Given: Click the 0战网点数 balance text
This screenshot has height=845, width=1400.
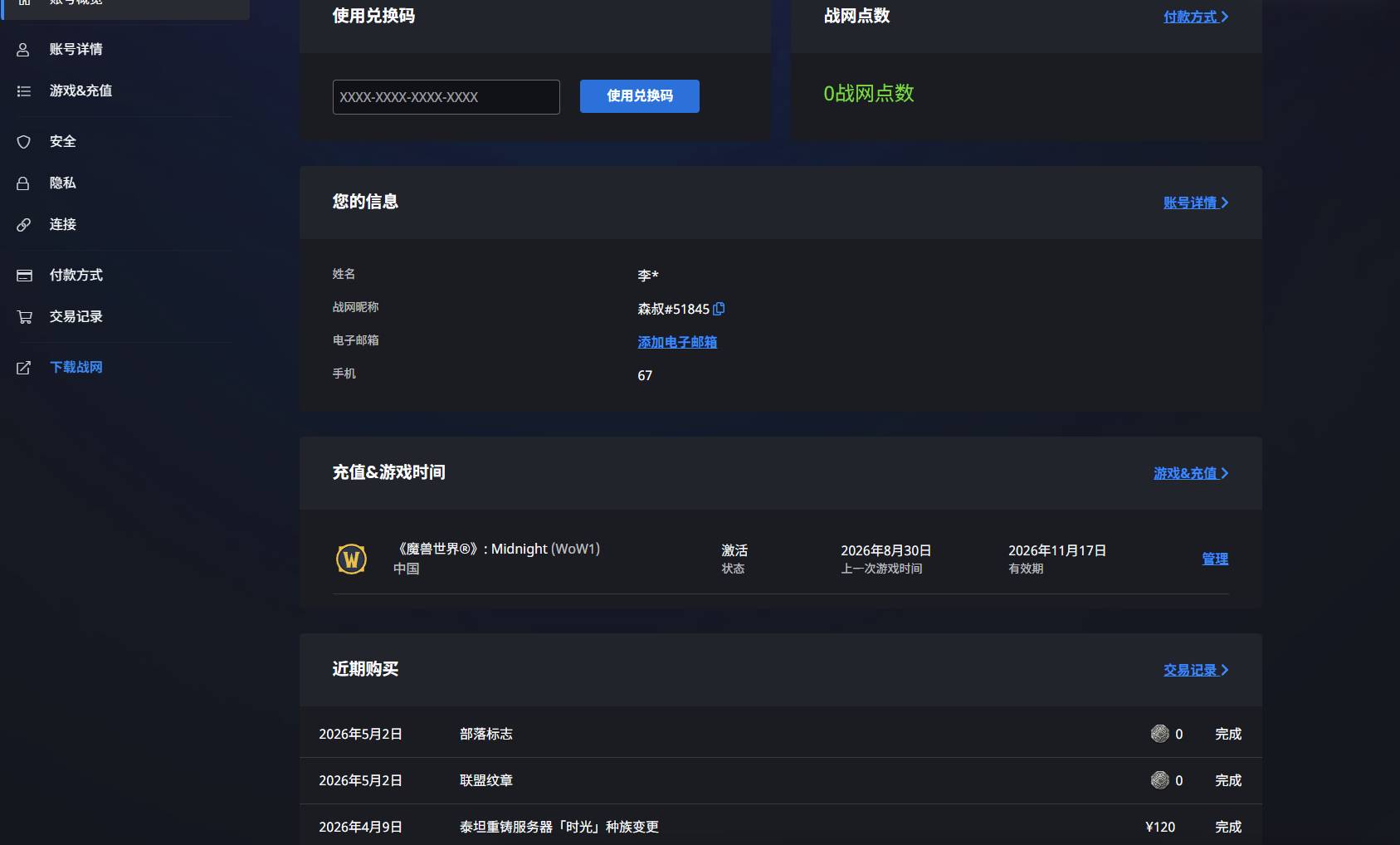Looking at the screenshot, I should pos(868,93).
